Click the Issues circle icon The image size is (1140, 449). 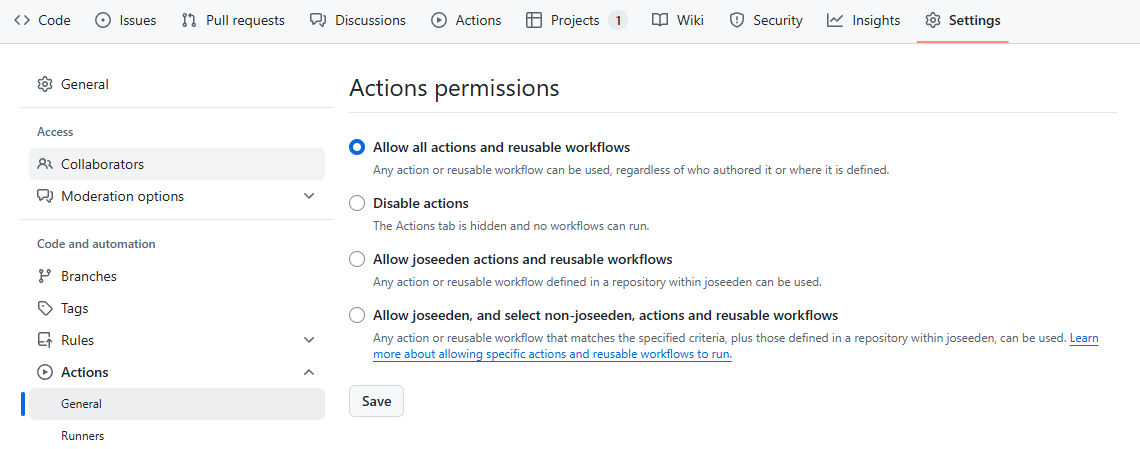103,20
